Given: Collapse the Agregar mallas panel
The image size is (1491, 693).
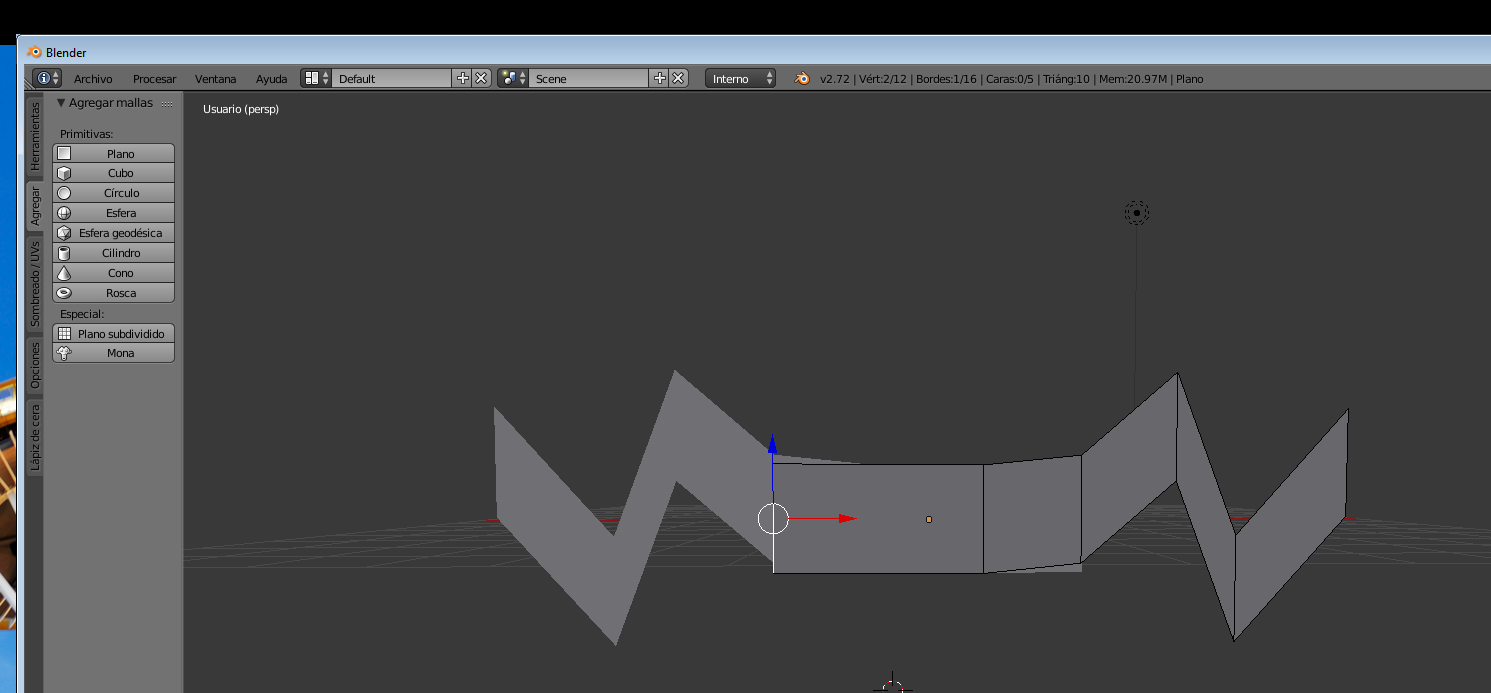Looking at the screenshot, I should coord(61,103).
